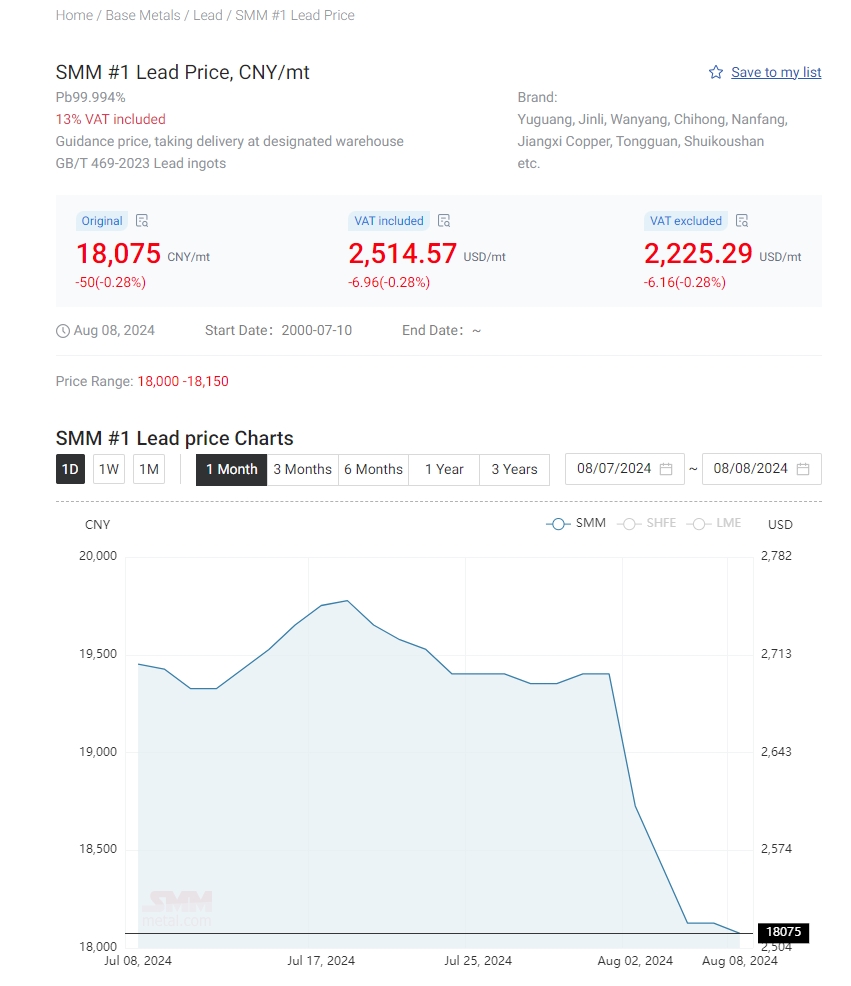Click the 08/07/2024 start date field
The height and width of the screenshot is (986, 851).
point(625,469)
